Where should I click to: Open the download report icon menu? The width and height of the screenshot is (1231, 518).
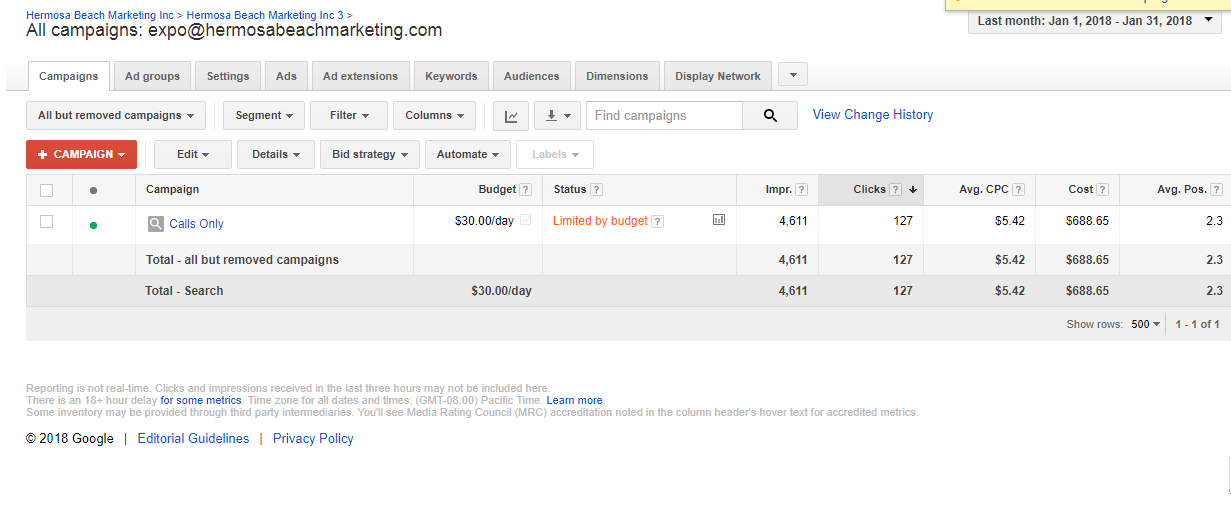557,116
